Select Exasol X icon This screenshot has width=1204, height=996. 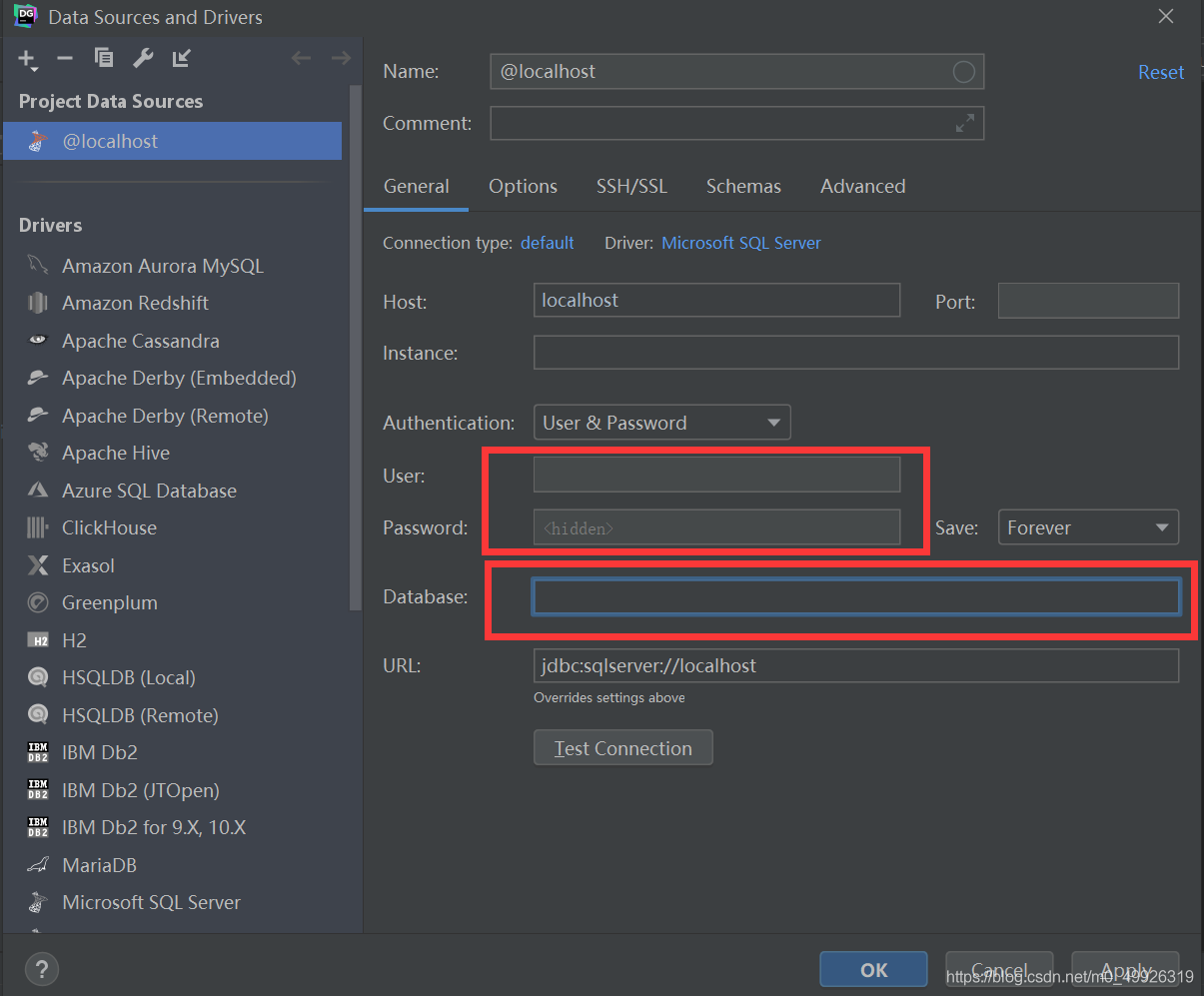[38, 565]
